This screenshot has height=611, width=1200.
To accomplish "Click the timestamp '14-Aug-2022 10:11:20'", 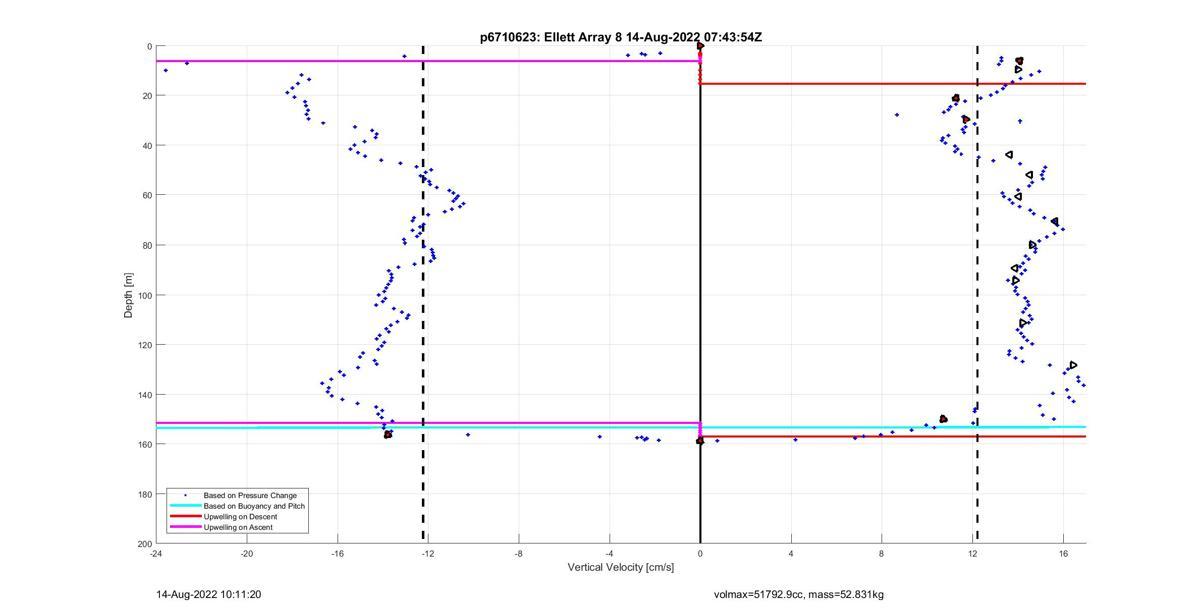I will [208, 594].
